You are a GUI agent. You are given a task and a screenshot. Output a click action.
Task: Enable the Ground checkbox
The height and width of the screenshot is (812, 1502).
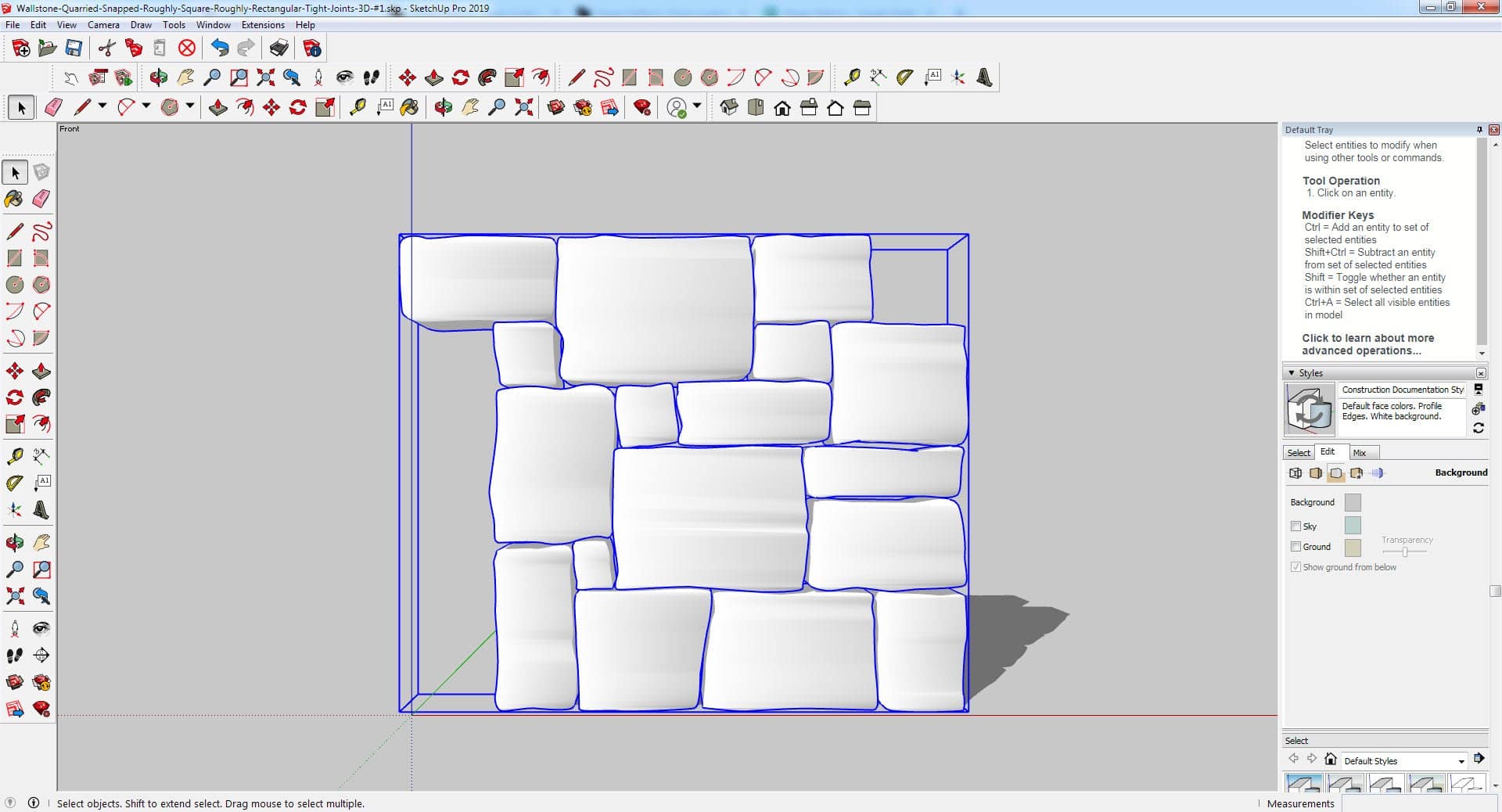1295,547
